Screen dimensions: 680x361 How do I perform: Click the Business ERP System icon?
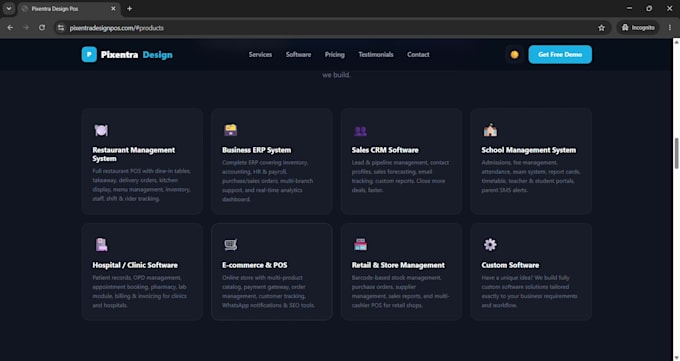click(x=231, y=130)
